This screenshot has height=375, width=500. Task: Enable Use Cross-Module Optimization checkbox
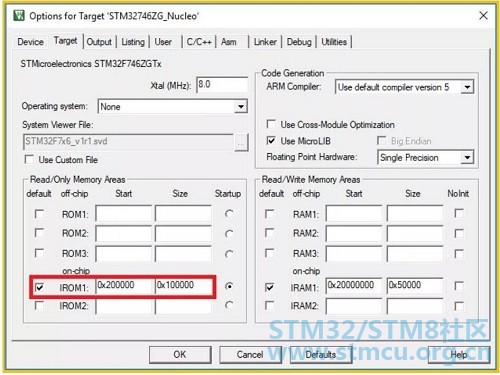(271, 124)
